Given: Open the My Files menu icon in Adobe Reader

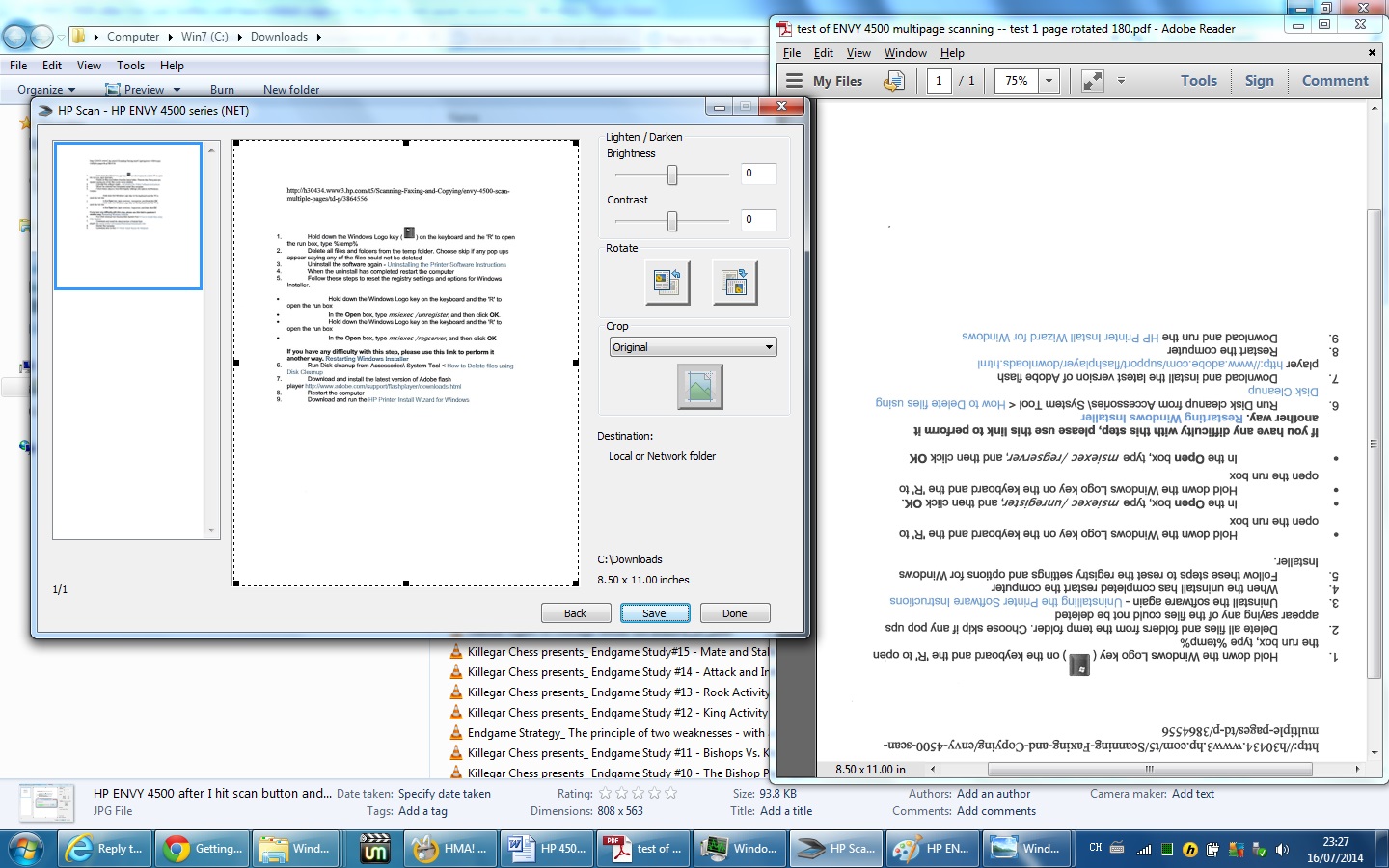Looking at the screenshot, I should 794,81.
